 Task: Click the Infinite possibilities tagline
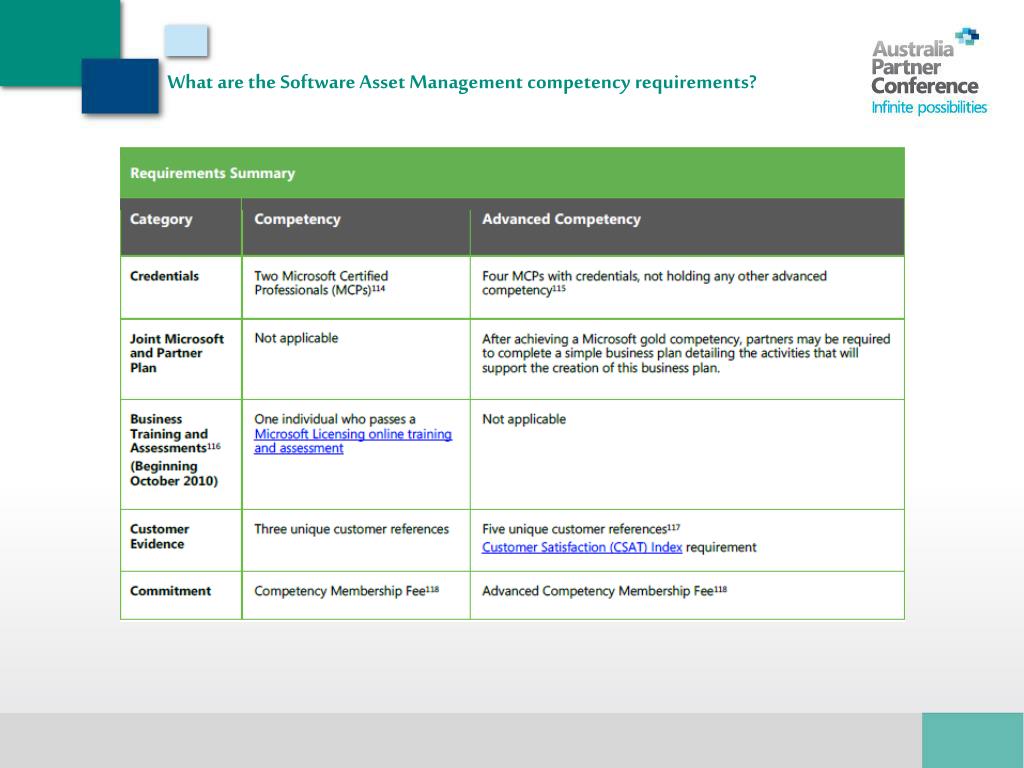pos(929,108)
